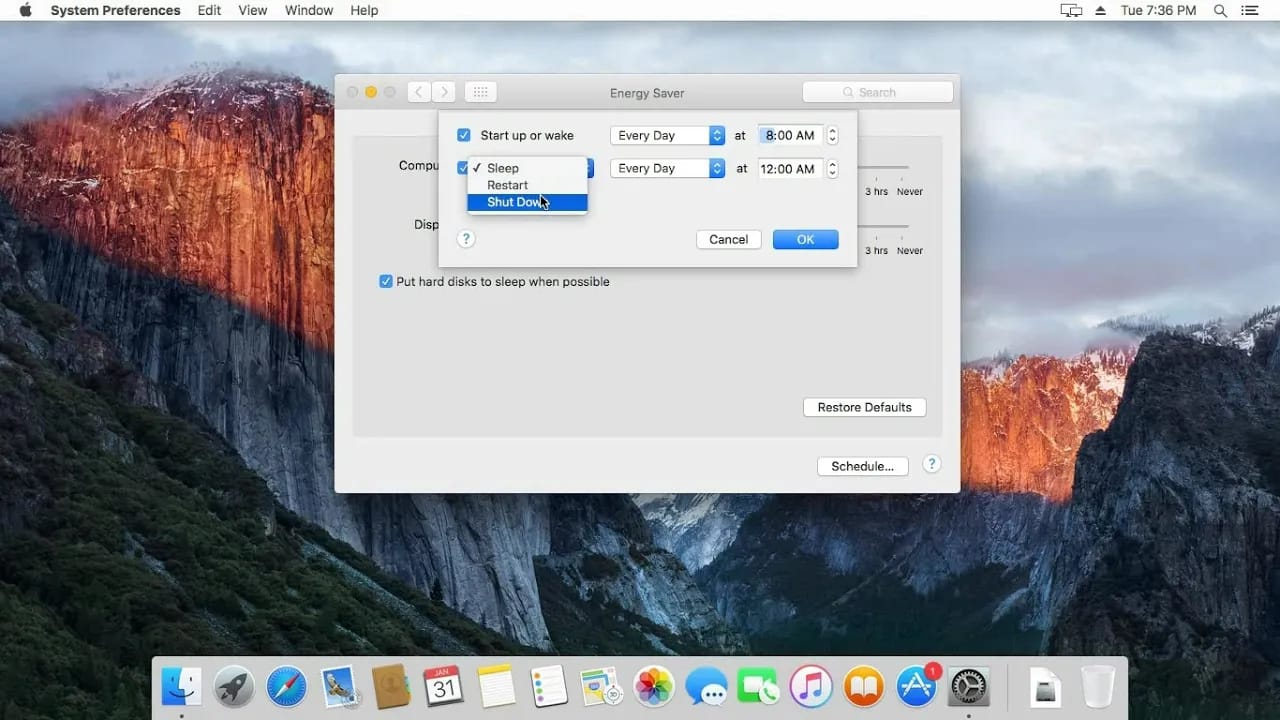
Task: Choose Restart from the open dropdown
Action: point(507,185)
